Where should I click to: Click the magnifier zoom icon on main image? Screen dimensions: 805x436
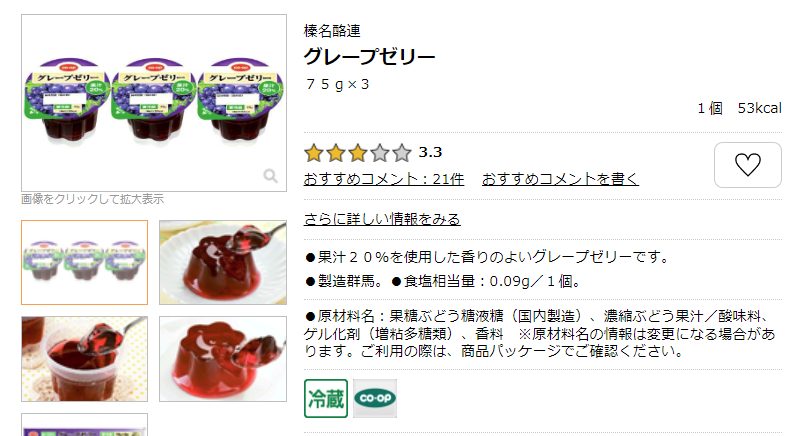coord(271,176)
